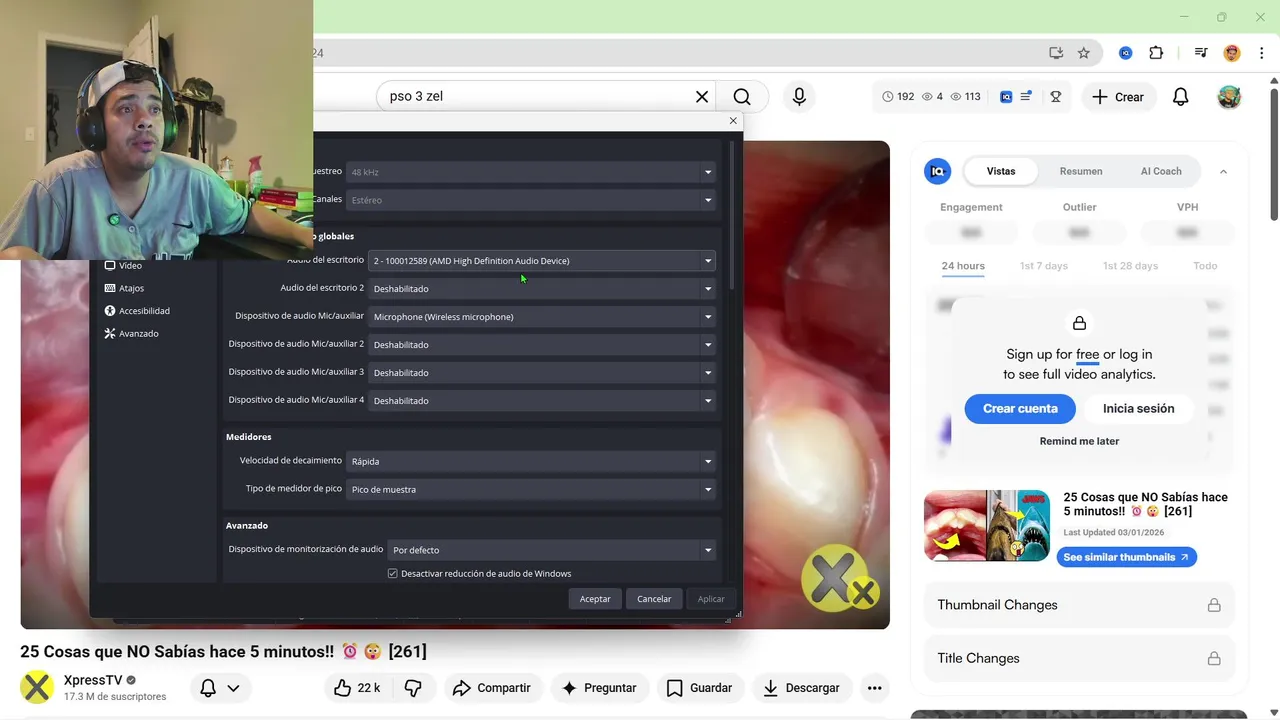Click lock icon on Title Changes

coord(1214,658)
